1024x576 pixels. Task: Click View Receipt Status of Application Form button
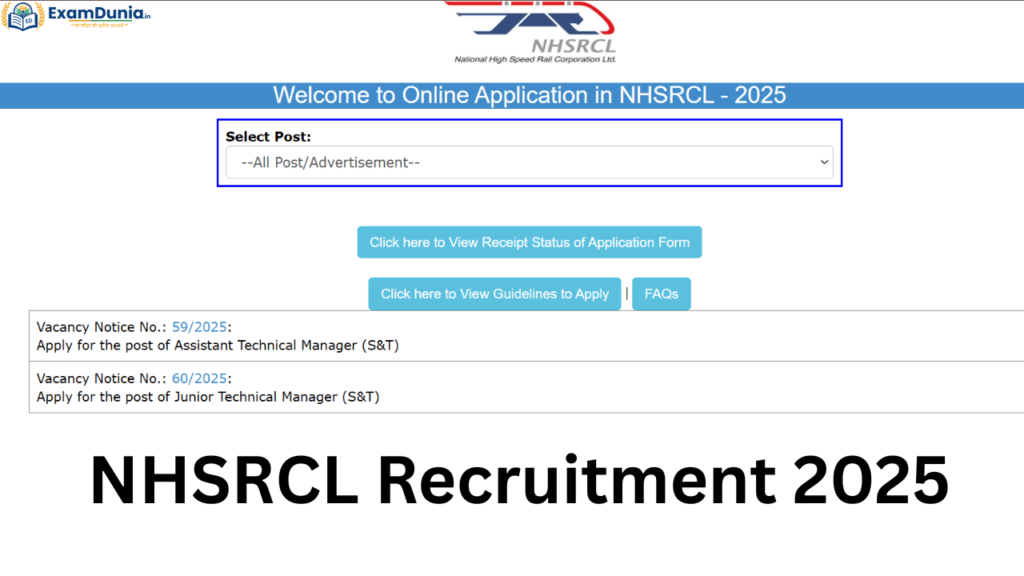pyautogui.click(x=530, y=242)
